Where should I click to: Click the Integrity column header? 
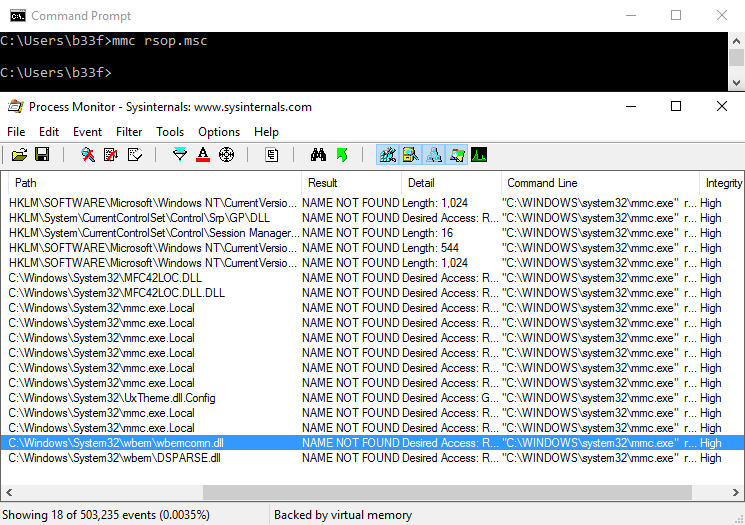(722, 183)
